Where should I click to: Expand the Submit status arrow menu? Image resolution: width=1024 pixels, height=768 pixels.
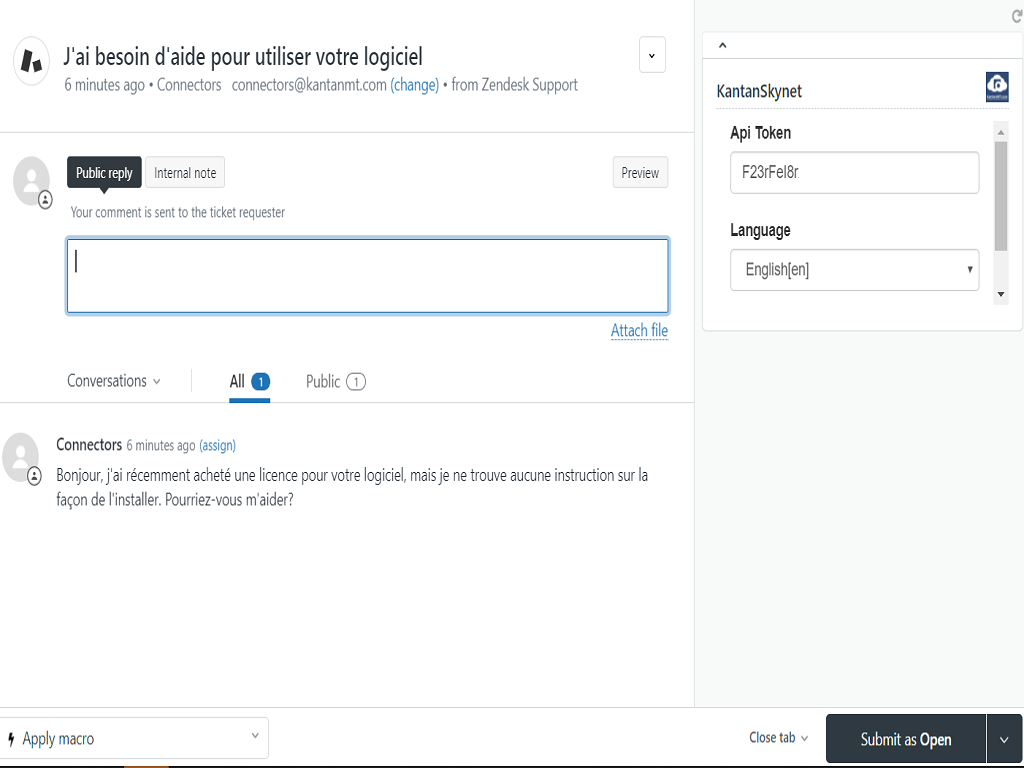[x=1004, y=739]
